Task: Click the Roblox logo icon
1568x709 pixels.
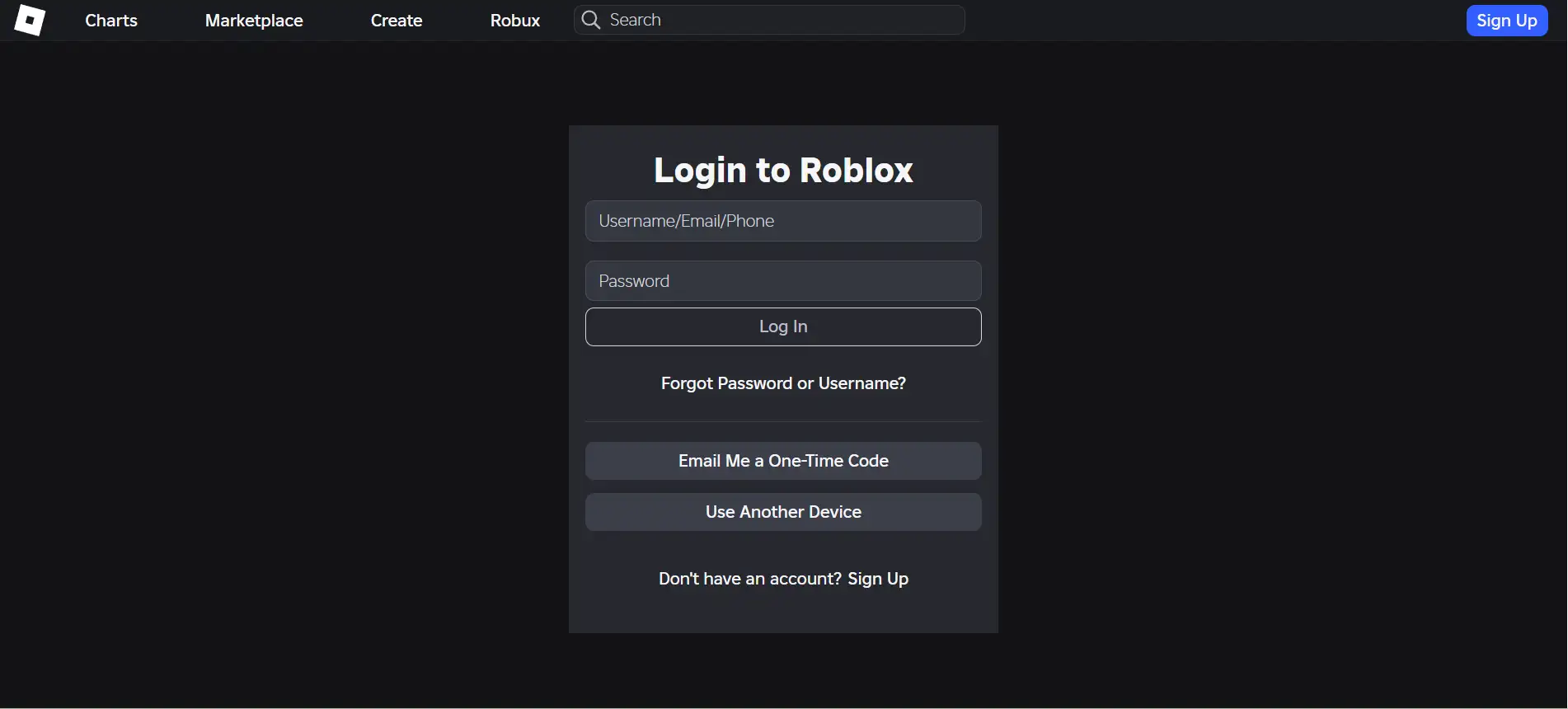Action: tap(29, 20)
